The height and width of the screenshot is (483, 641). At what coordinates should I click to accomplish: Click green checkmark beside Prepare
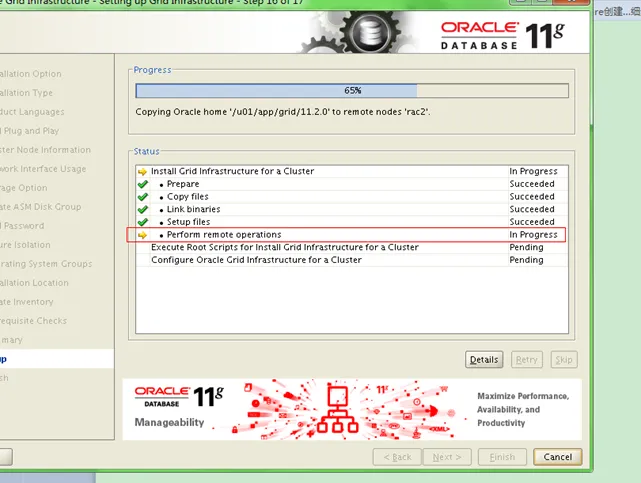[x=143, y=184]
